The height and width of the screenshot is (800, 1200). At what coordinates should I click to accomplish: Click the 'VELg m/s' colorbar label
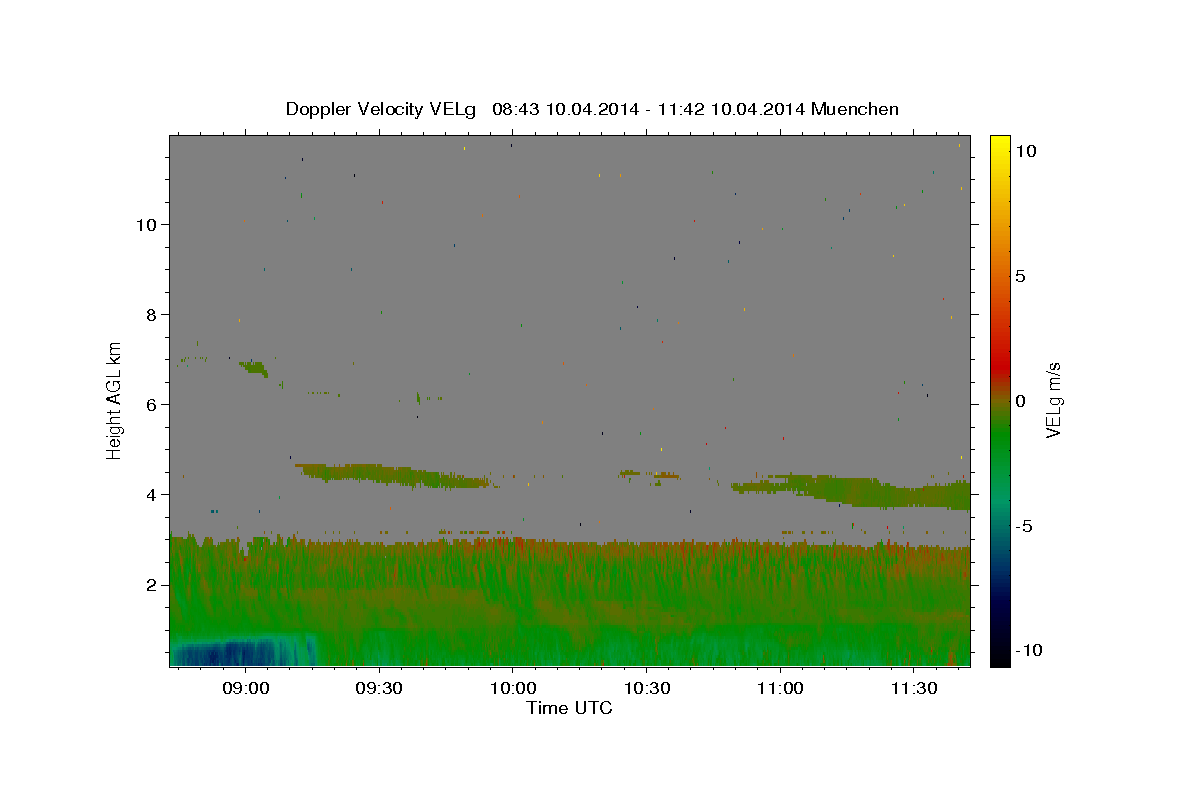[1053, 401]
